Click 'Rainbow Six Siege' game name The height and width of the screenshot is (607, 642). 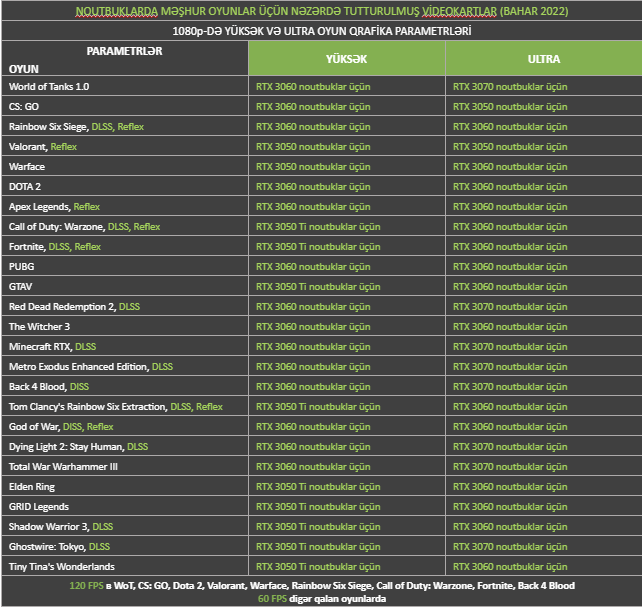pos(48,127)
